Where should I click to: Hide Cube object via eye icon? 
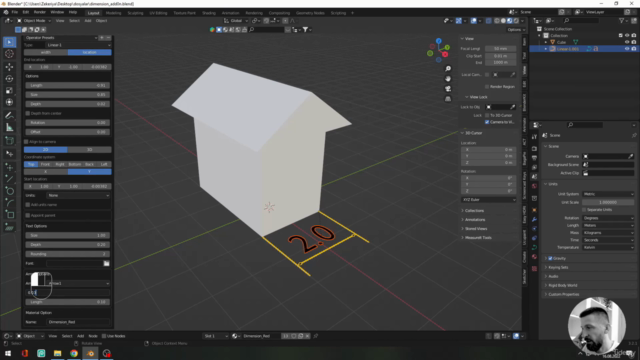(627, 42)
